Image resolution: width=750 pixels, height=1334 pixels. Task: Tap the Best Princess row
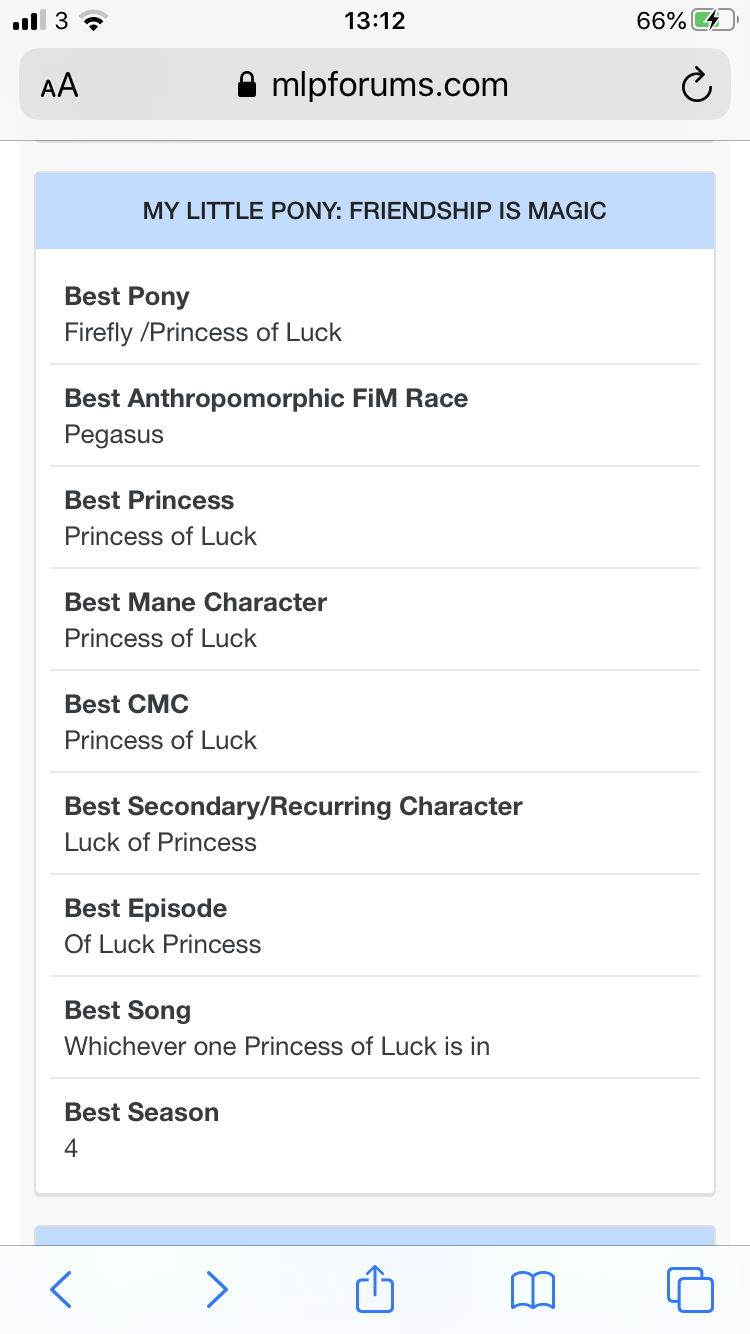375,518
